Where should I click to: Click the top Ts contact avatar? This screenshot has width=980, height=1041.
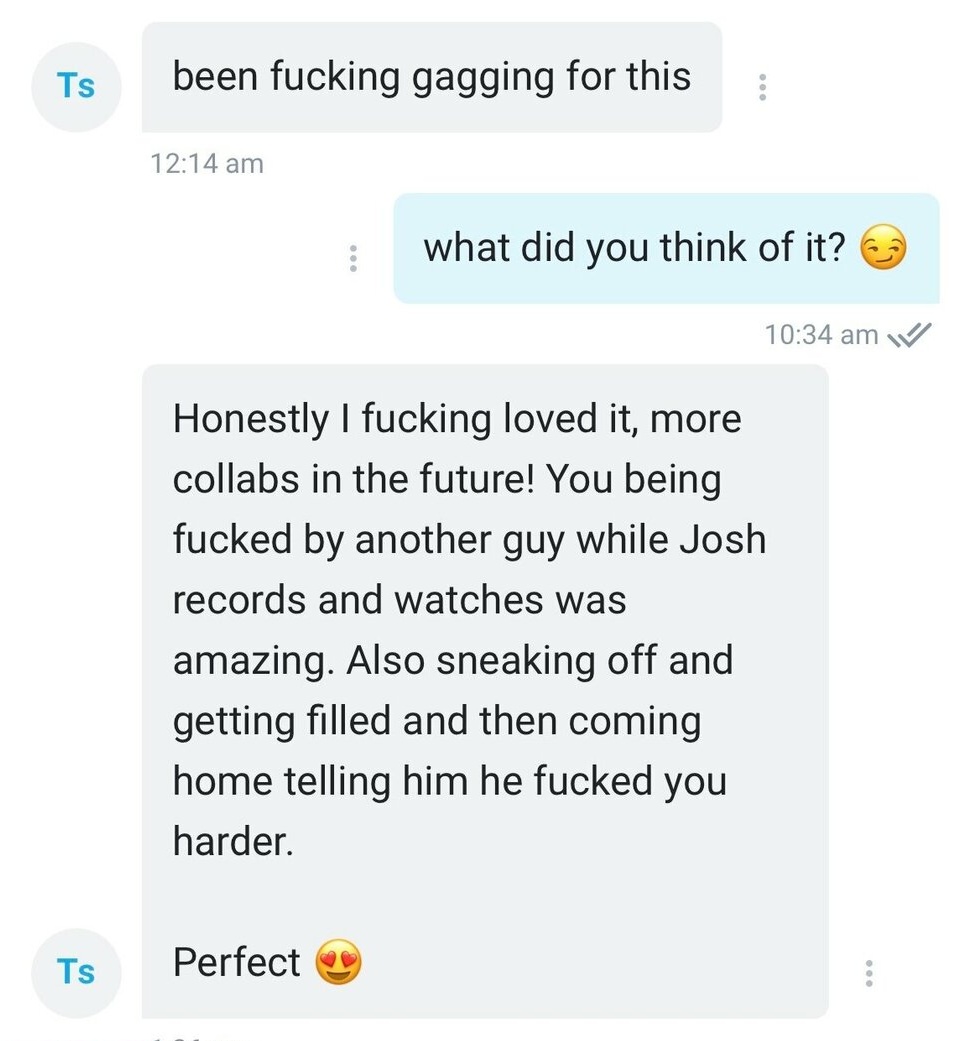76,87
